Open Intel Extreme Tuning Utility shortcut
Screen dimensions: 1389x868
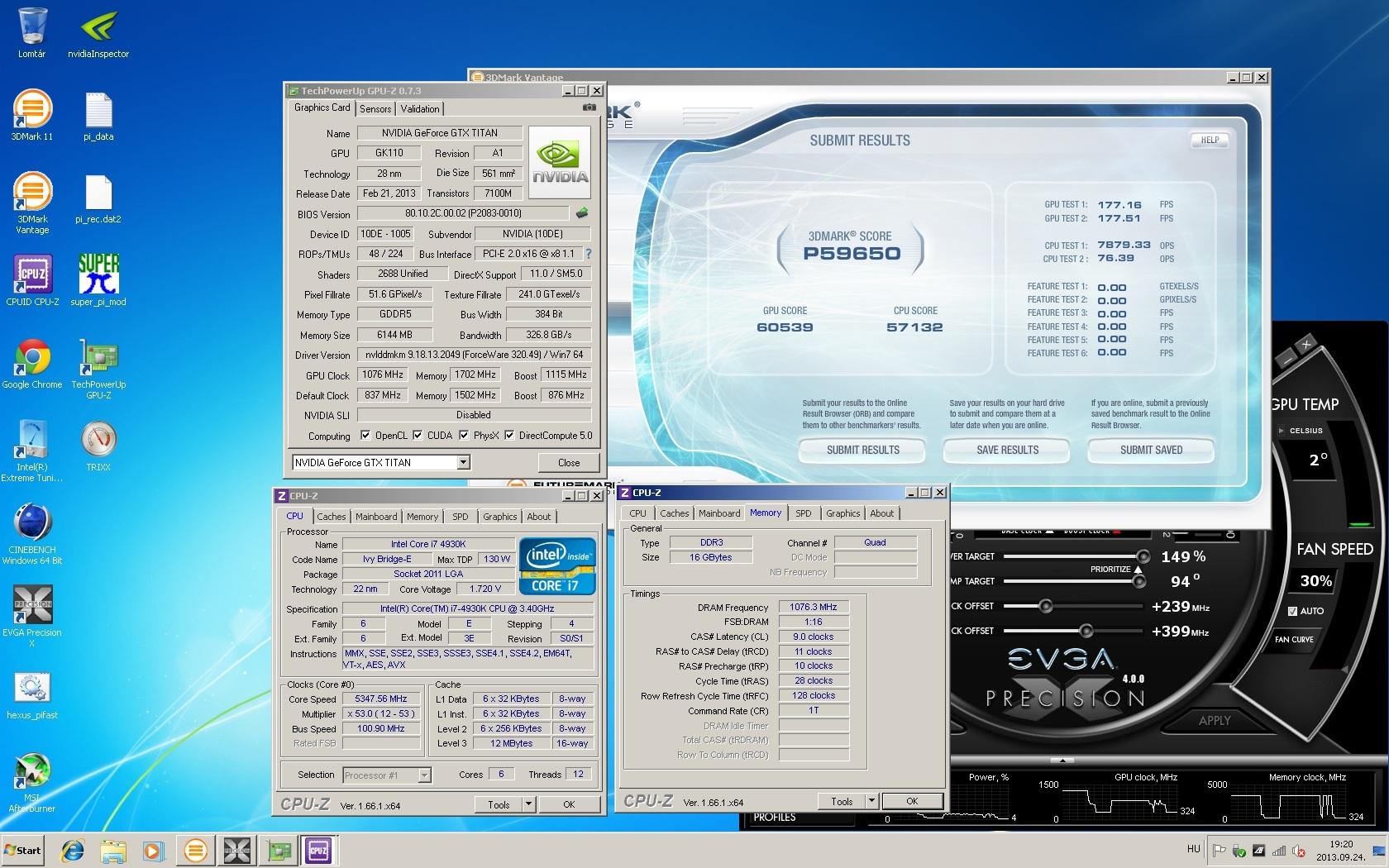(x=32, y=451)
